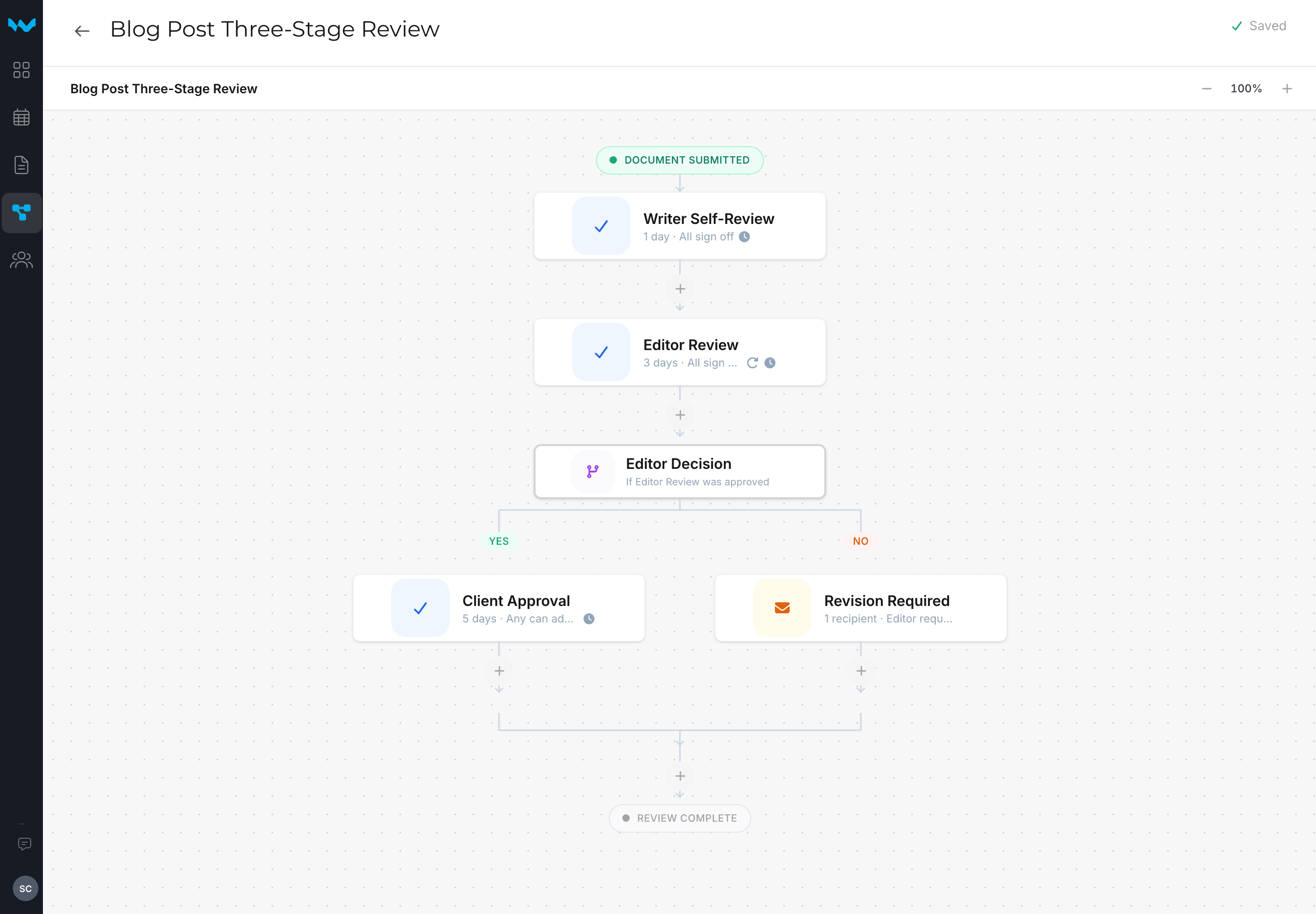
Task: Click the envelope icon on Revision Required node
Action: pyautogui.click(x=782, y=608)
